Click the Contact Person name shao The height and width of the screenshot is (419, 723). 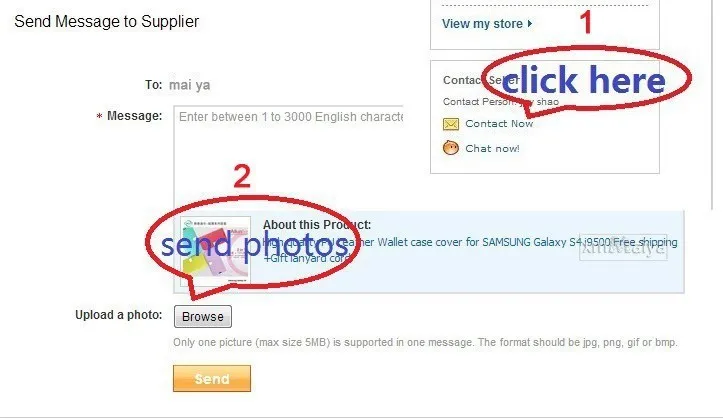pyautogui.click(x=547, y=101)
